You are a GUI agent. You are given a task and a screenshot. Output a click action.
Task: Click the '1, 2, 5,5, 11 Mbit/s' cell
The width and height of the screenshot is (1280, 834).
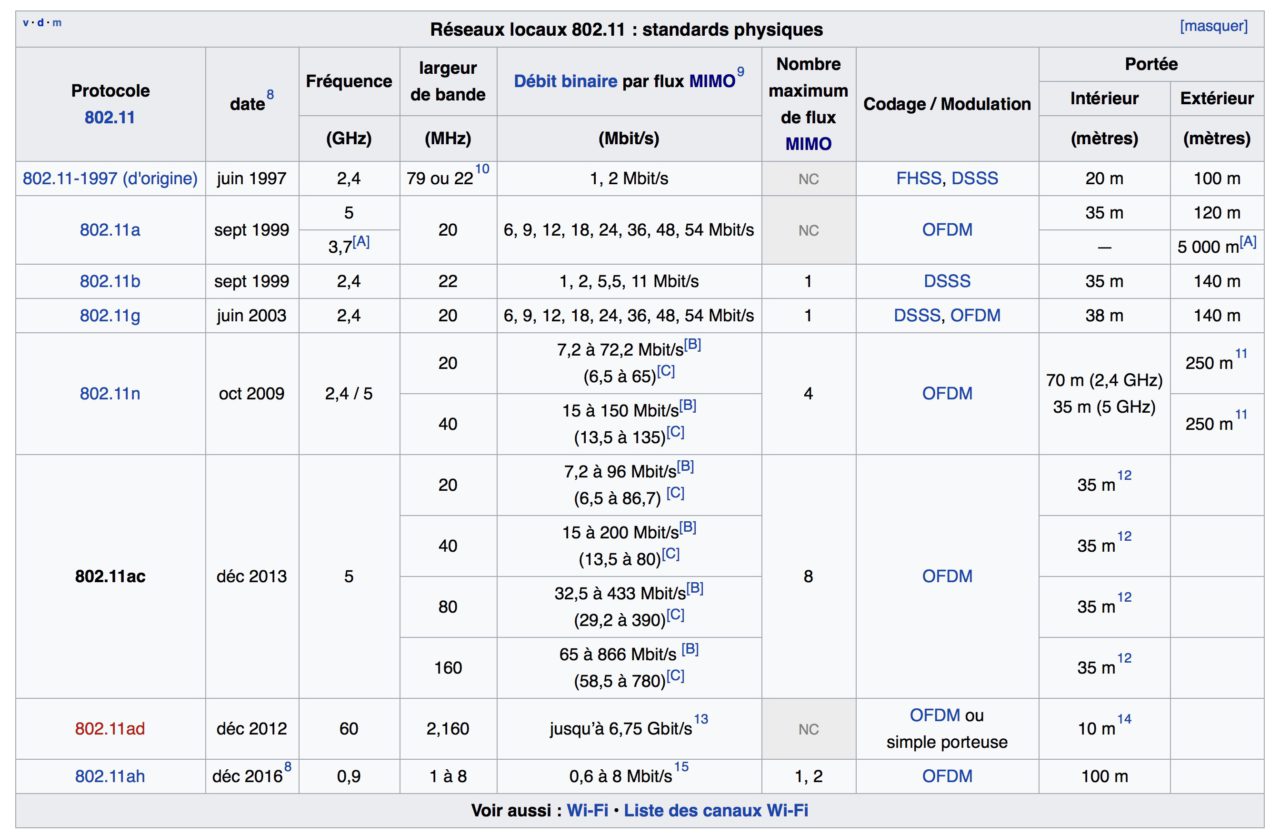pos(629,281)
